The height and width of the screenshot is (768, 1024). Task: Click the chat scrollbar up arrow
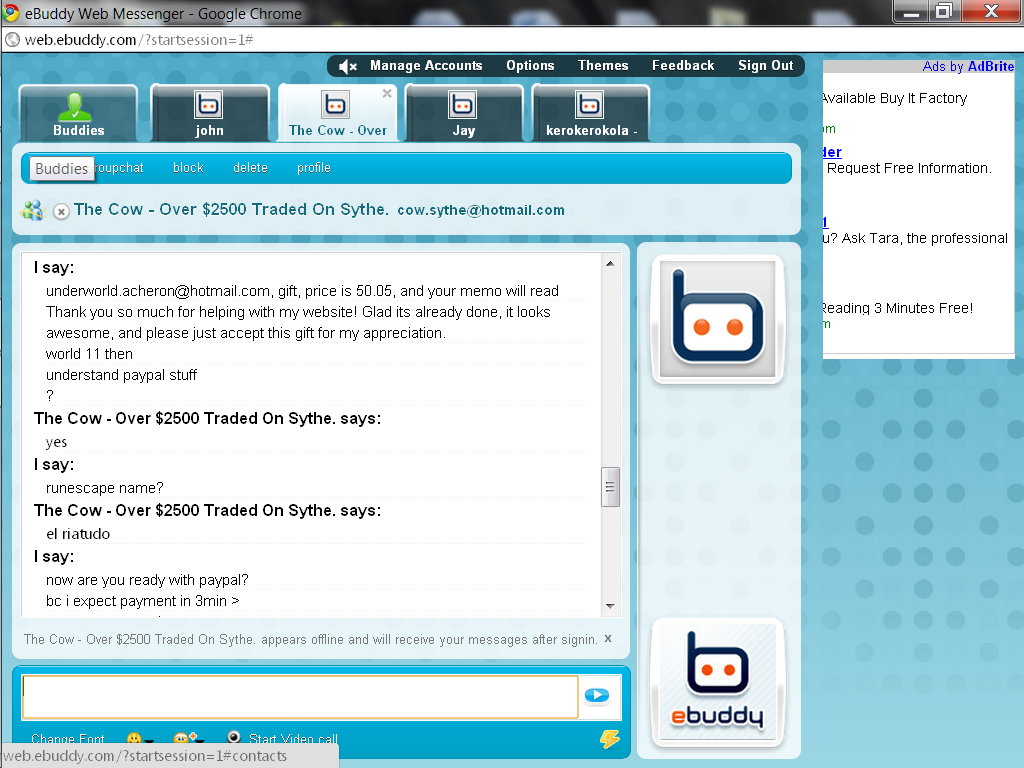pyautogui.click(x=610, y=264)
